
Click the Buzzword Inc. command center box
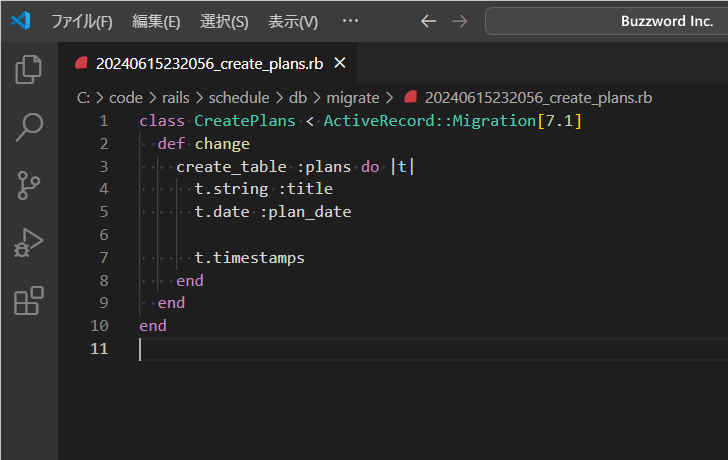click(x=606, y=21)
